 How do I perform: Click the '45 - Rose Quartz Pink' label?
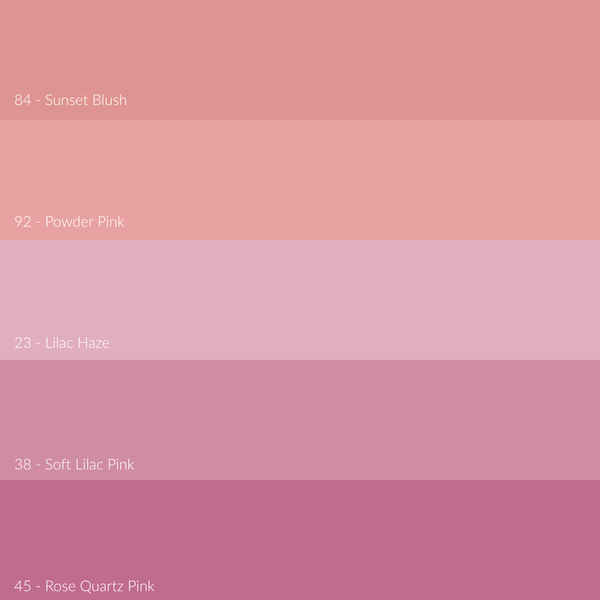(x=84, y=586)
